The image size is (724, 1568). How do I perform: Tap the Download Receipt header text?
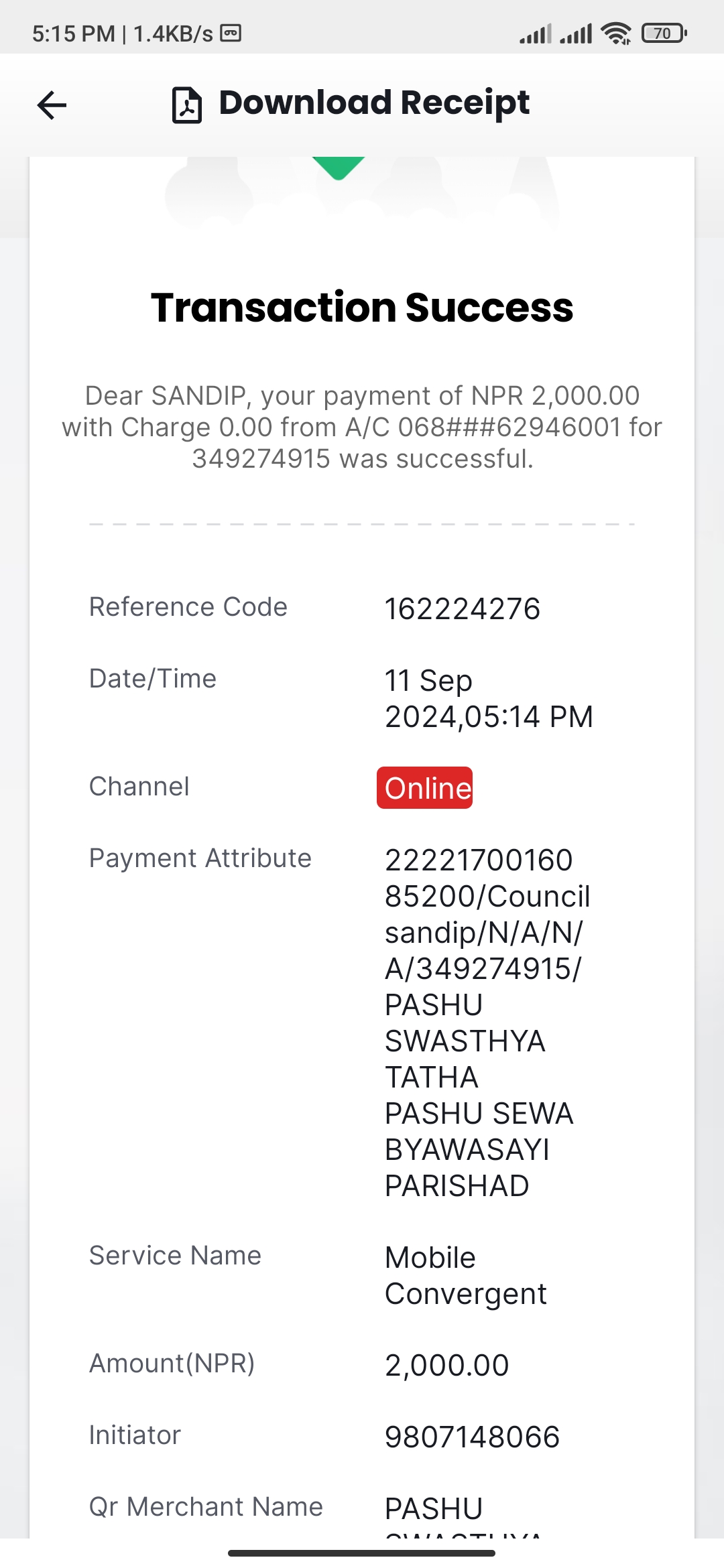[x=374, y=103]
